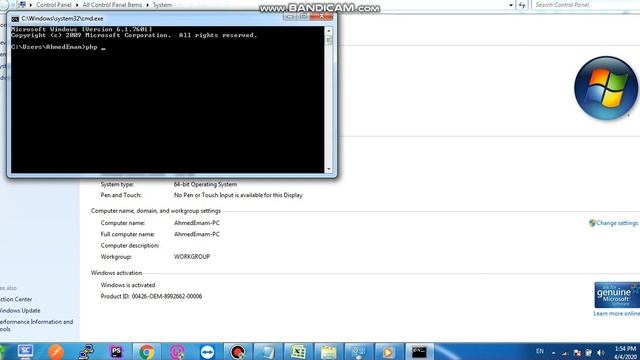Click the volume speaker icon in the tray

600,352
